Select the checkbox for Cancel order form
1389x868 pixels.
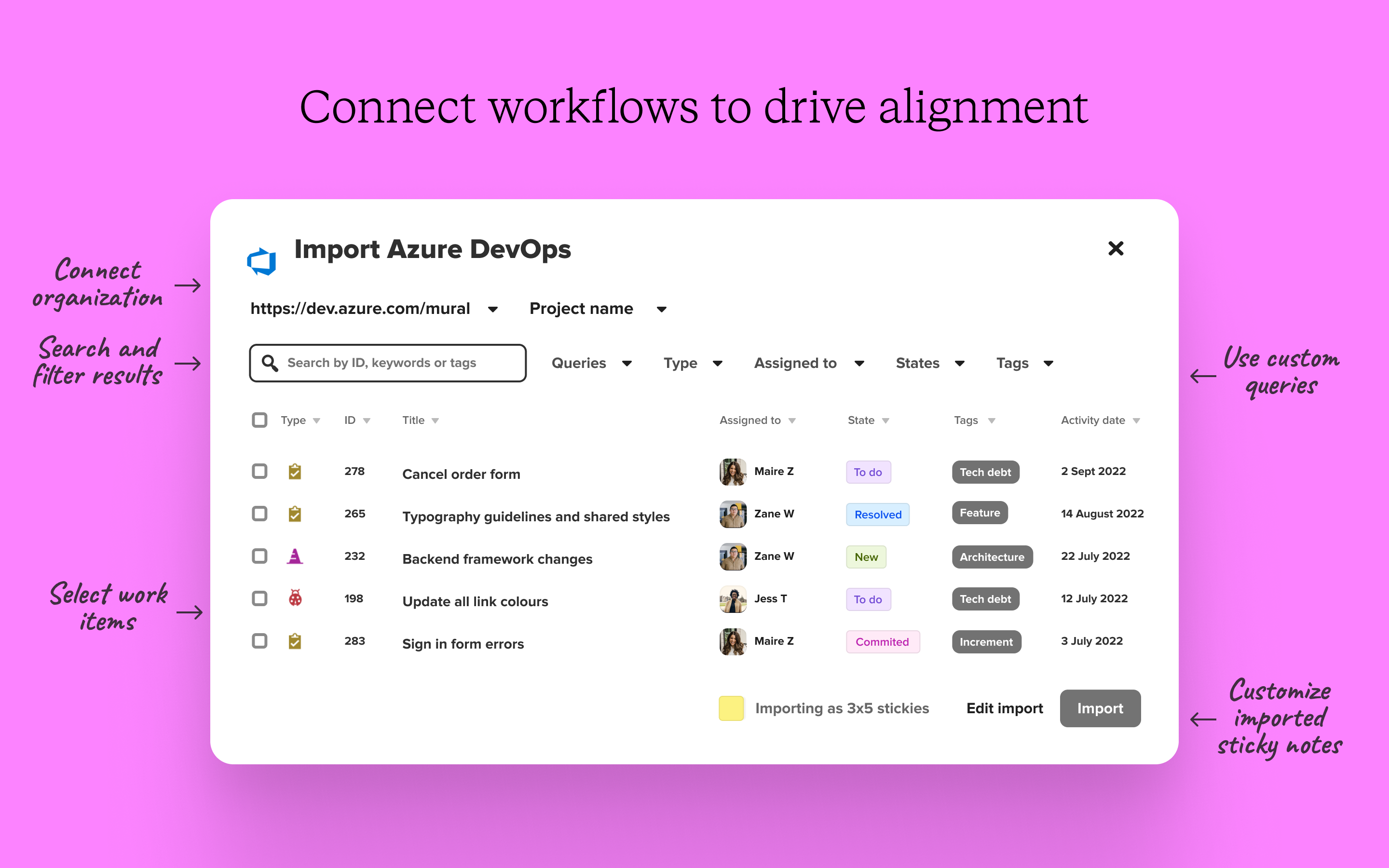(x=259, y=471)
